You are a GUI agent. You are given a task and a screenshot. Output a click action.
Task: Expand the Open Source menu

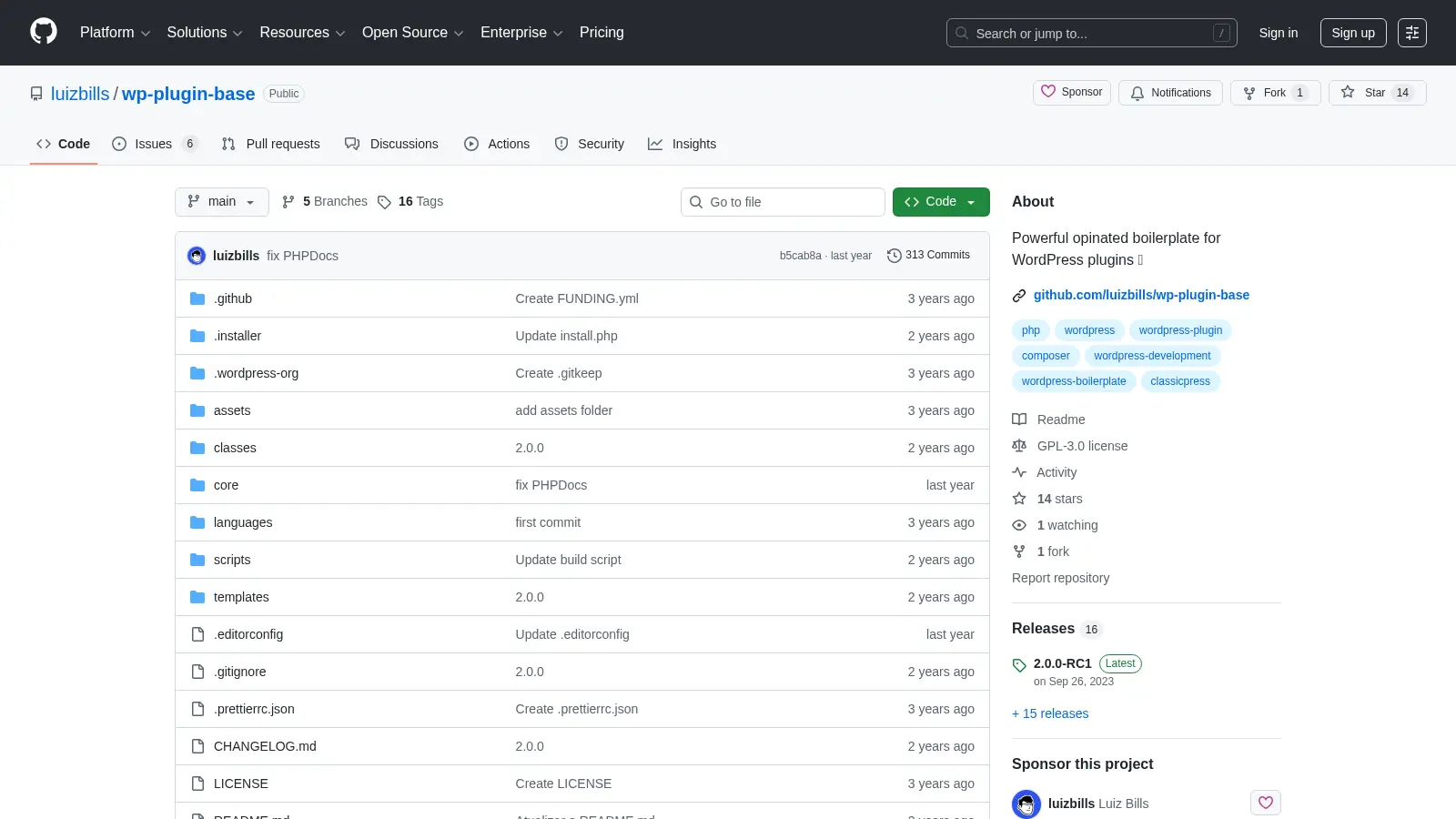pyautogui.click(x=413, y=33)
